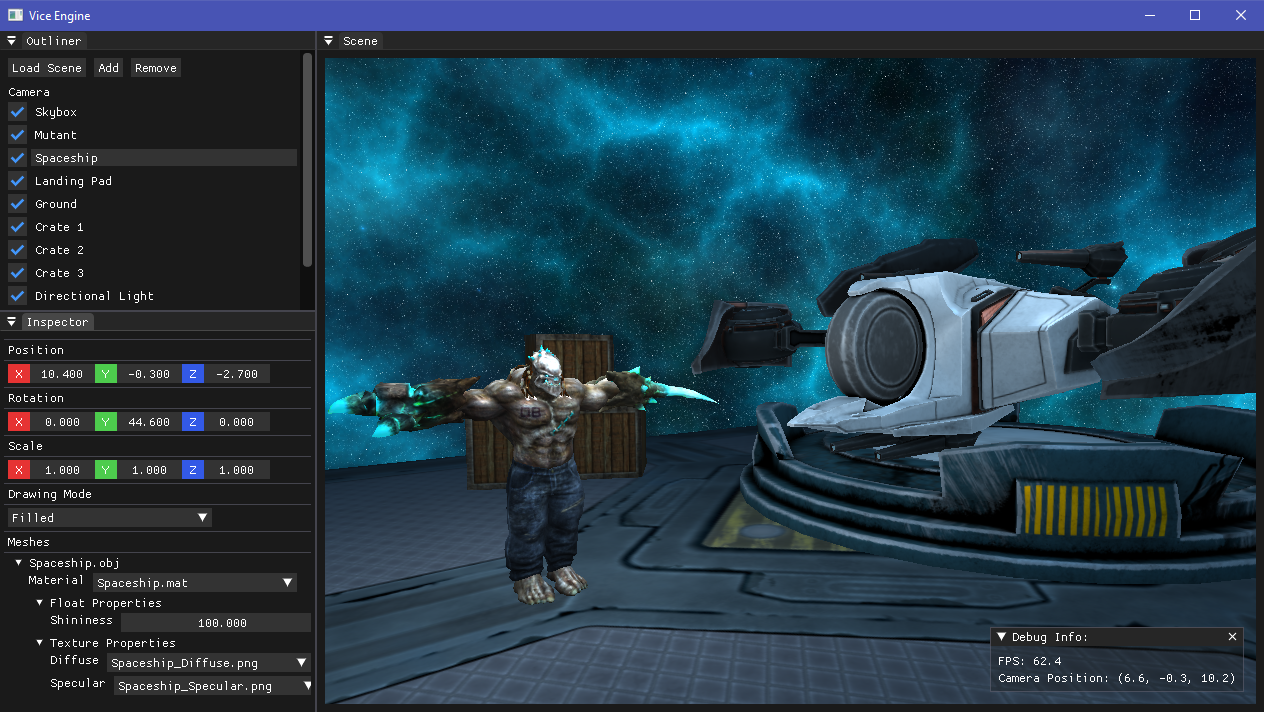Select Crate 1 in the Outliner
This screenshot has height=712, width=1264.
coord(164,227)
